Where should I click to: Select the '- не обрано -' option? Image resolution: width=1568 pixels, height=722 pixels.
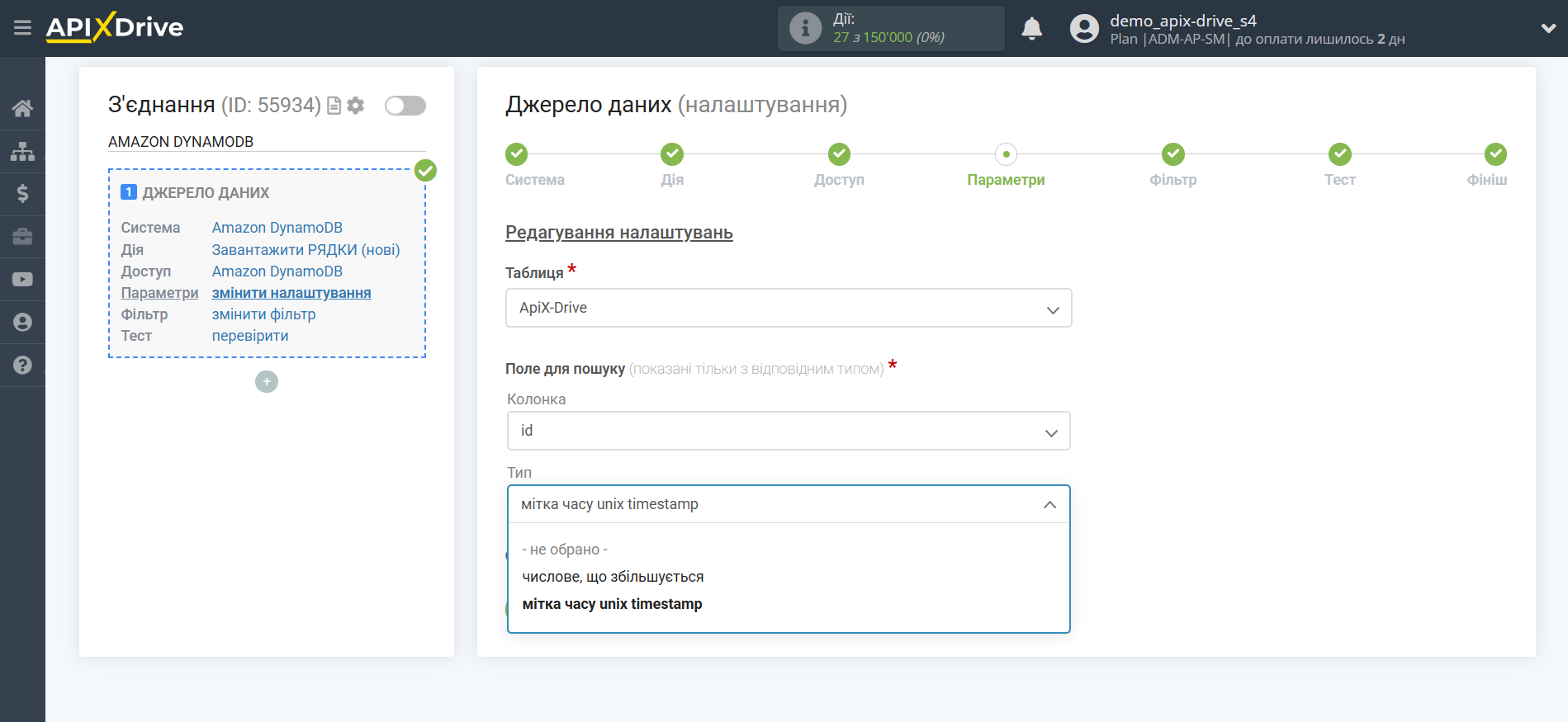point(565,550)
